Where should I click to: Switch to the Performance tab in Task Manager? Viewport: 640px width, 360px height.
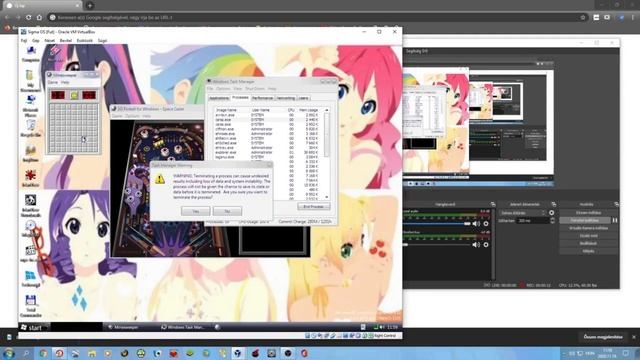pyautogui.click(x=262, y=98)
